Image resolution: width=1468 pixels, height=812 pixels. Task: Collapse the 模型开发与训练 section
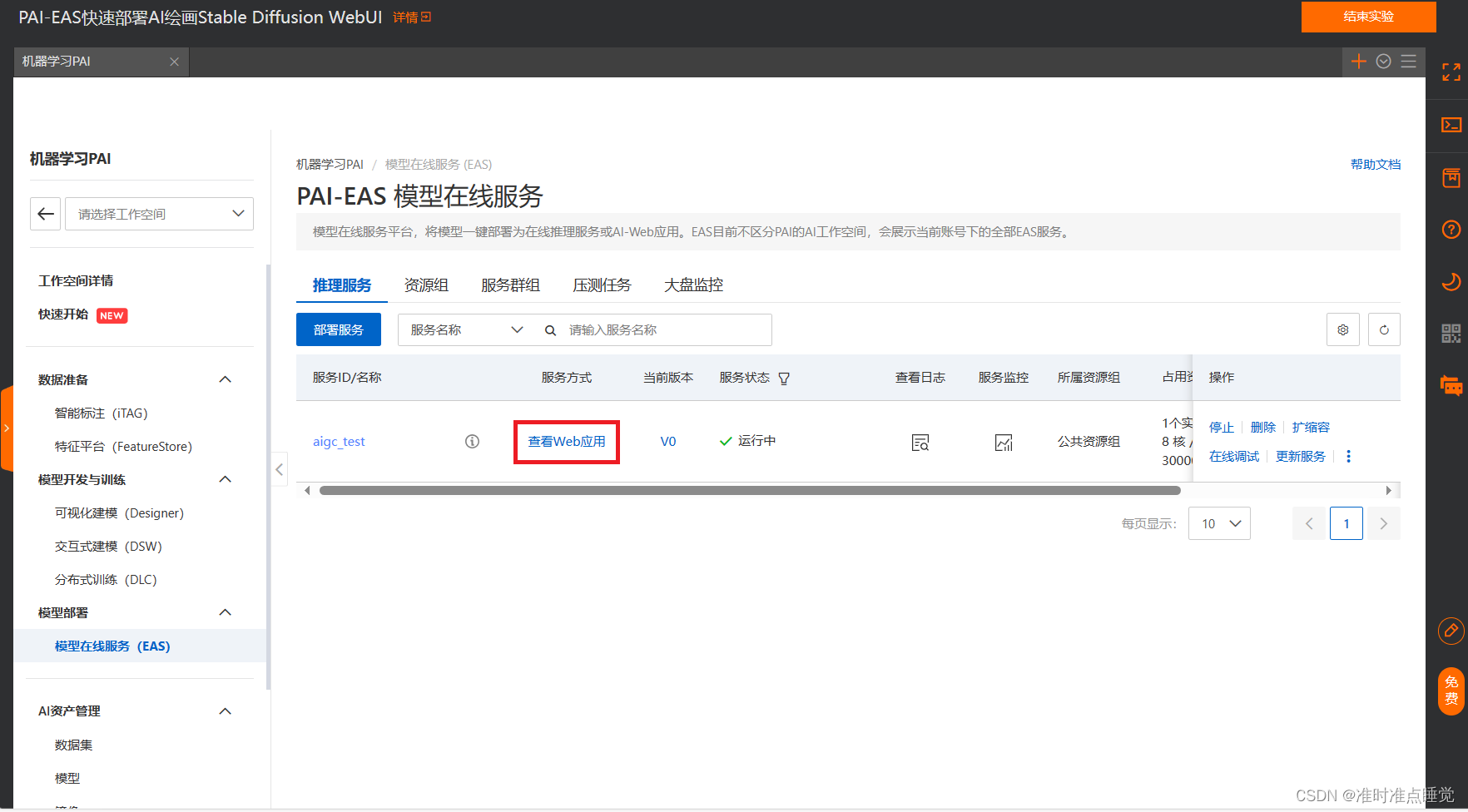point(225,479)
